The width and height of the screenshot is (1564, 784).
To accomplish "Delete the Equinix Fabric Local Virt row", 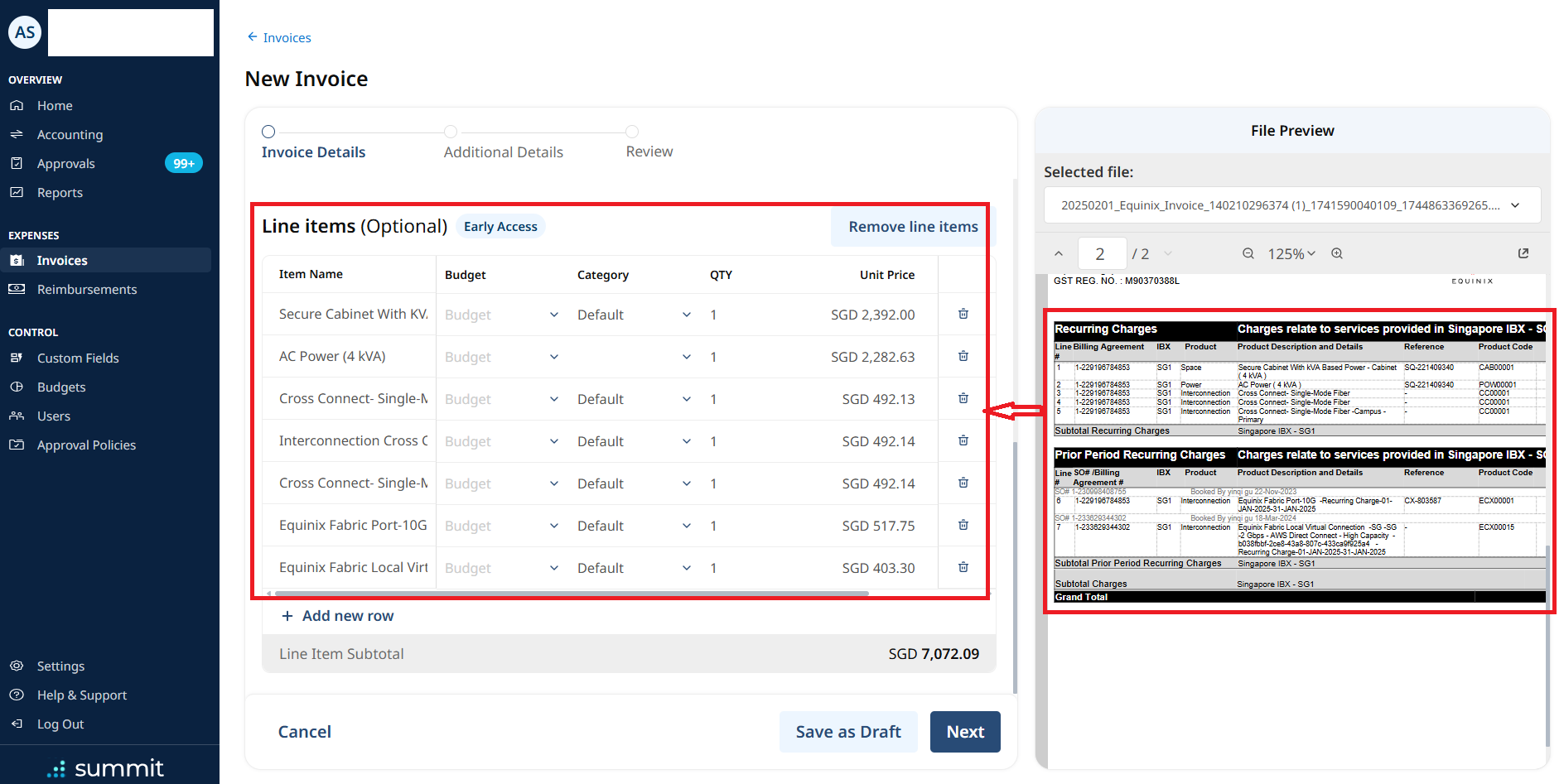I will (963, 567).
